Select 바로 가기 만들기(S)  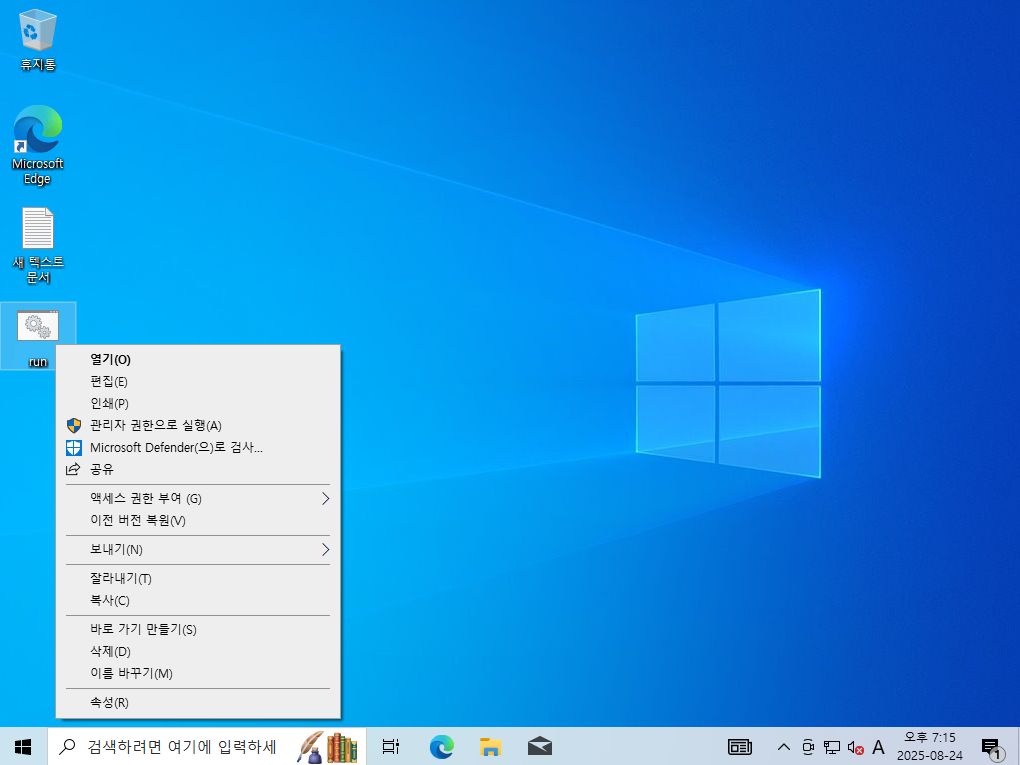point(198,629)
